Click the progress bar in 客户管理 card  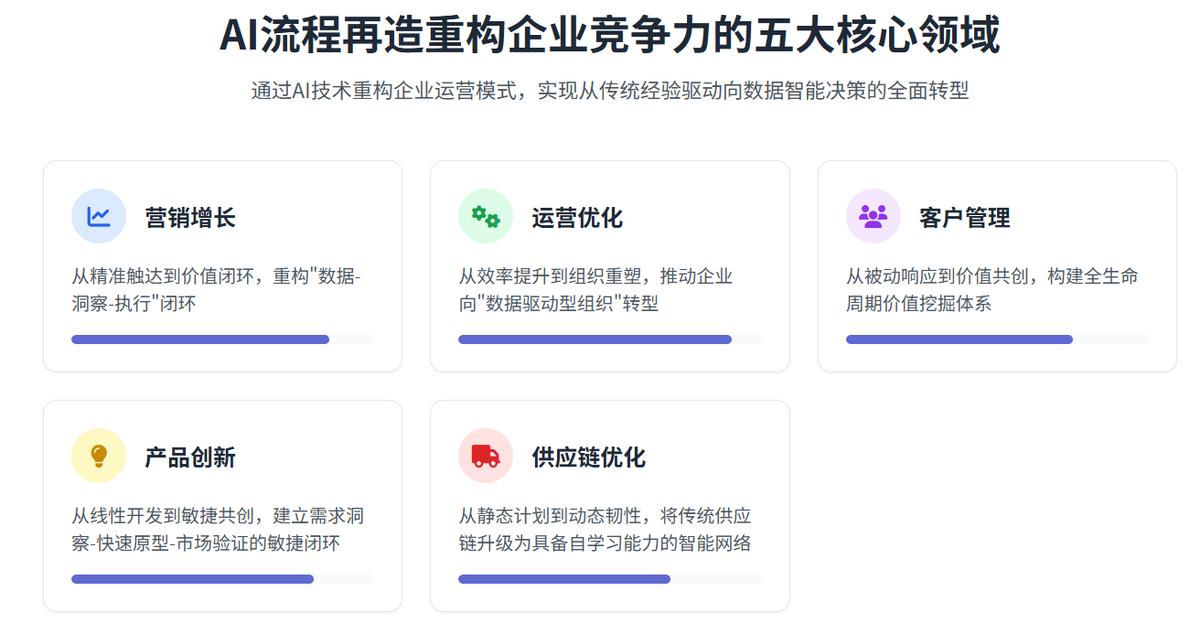pos(997,339)
